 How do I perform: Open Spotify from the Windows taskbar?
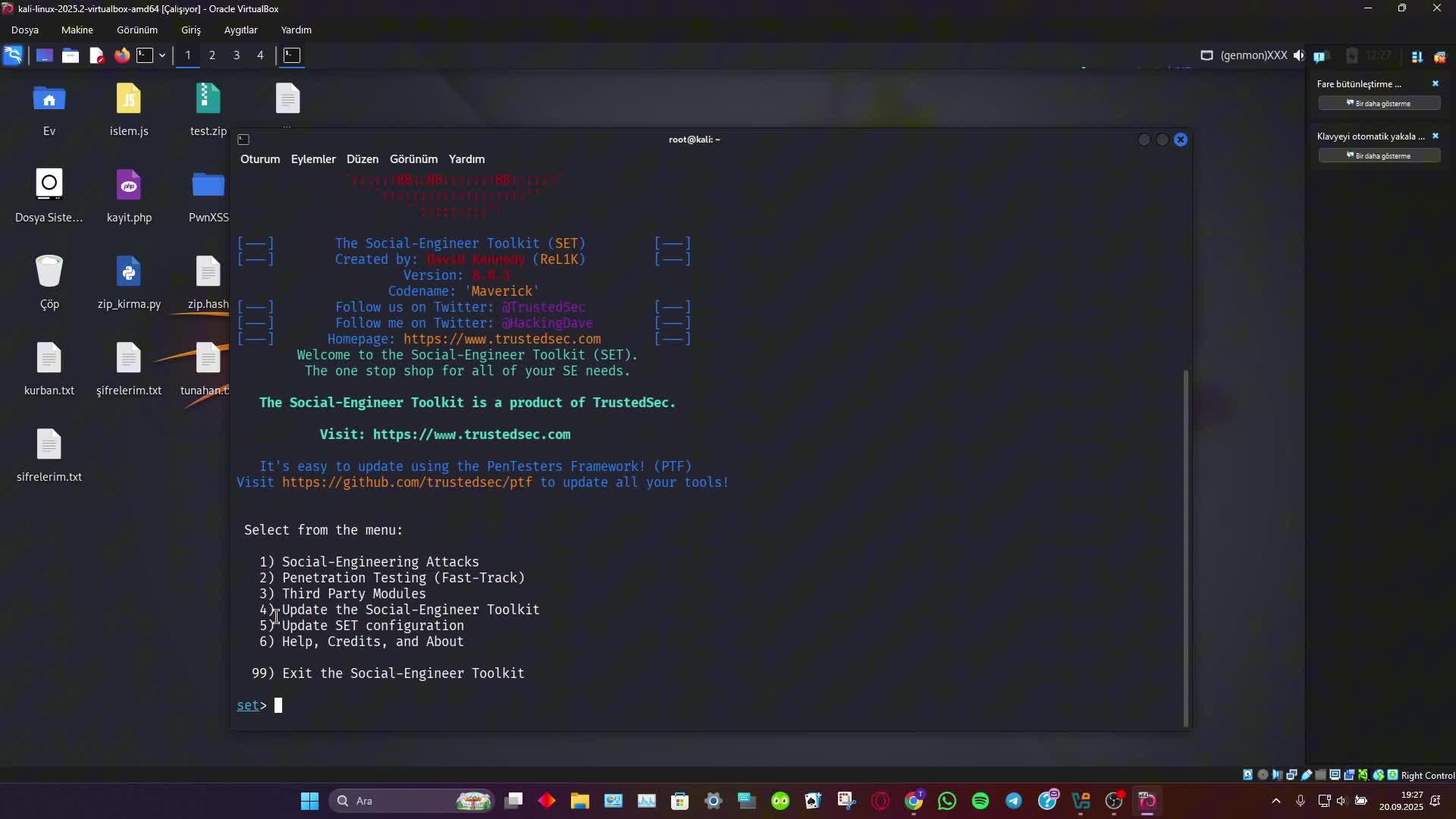click(981, 801)
